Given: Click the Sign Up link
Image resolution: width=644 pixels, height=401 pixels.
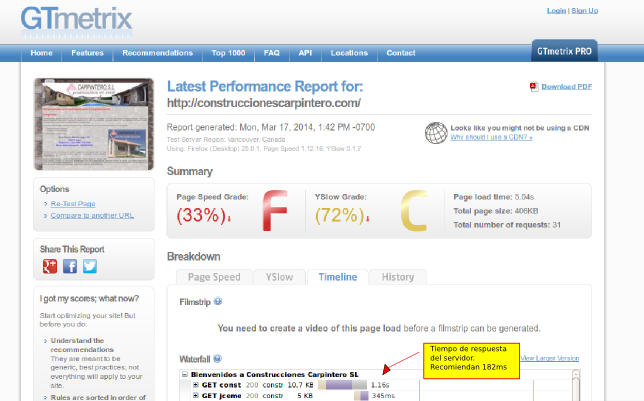Looking at the screenshot, I should point(584,11).
